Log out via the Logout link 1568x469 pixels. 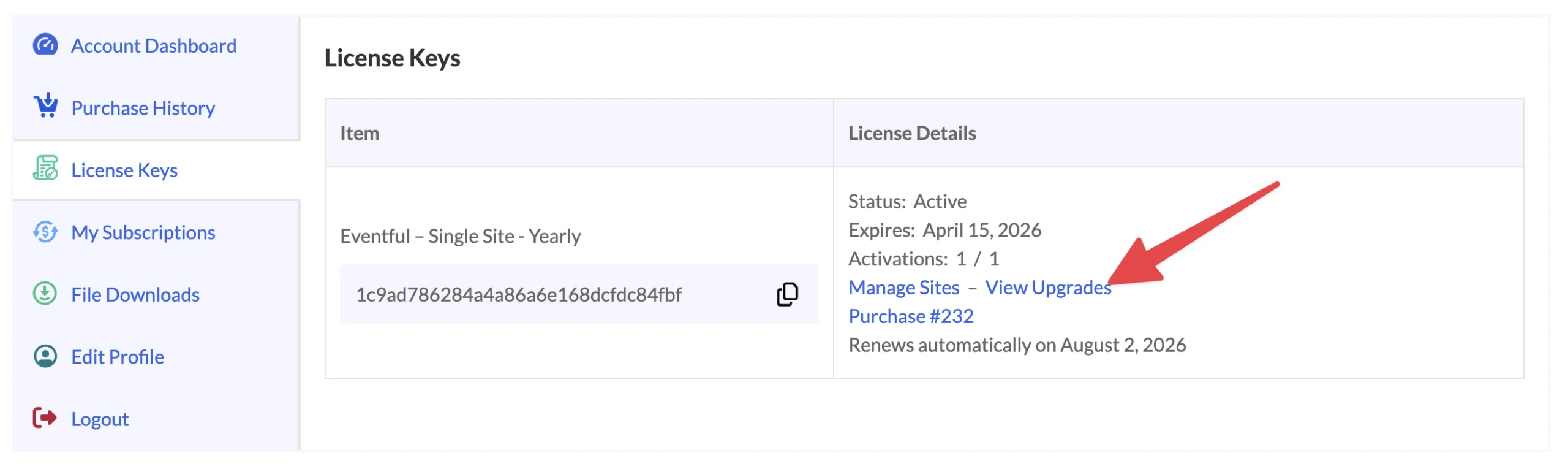click(100, 419)
